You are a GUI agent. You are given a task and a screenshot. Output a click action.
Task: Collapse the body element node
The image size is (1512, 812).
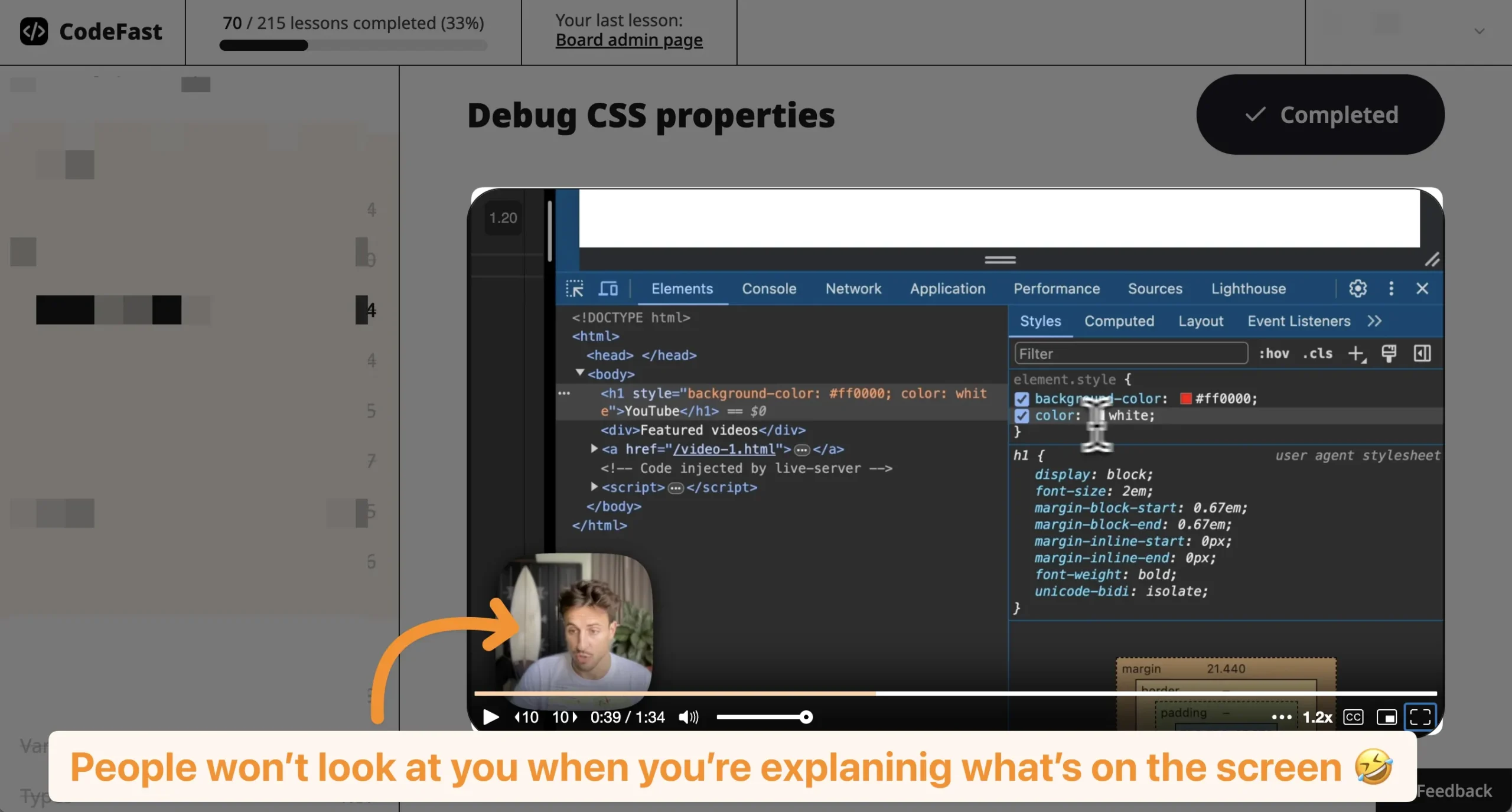580,373
